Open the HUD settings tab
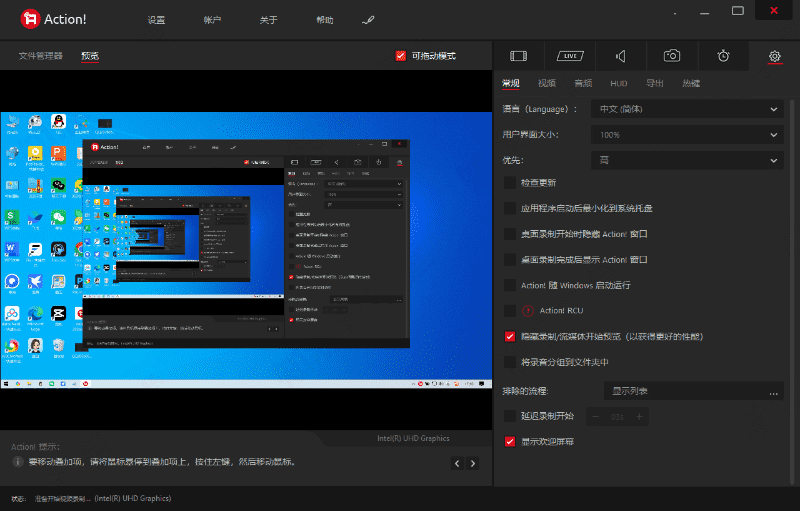 pos(619,83)
